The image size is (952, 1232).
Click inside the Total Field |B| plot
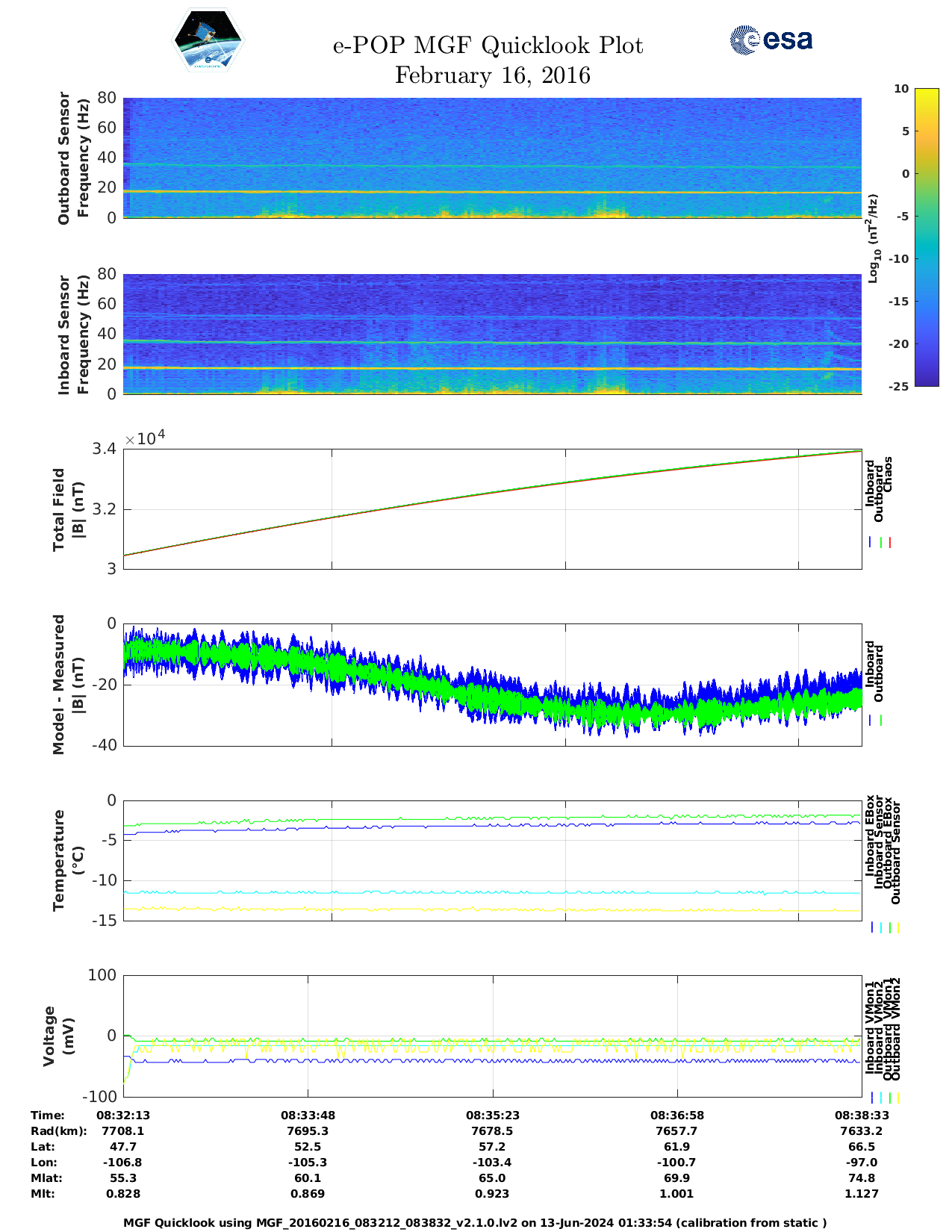(492, 509)
